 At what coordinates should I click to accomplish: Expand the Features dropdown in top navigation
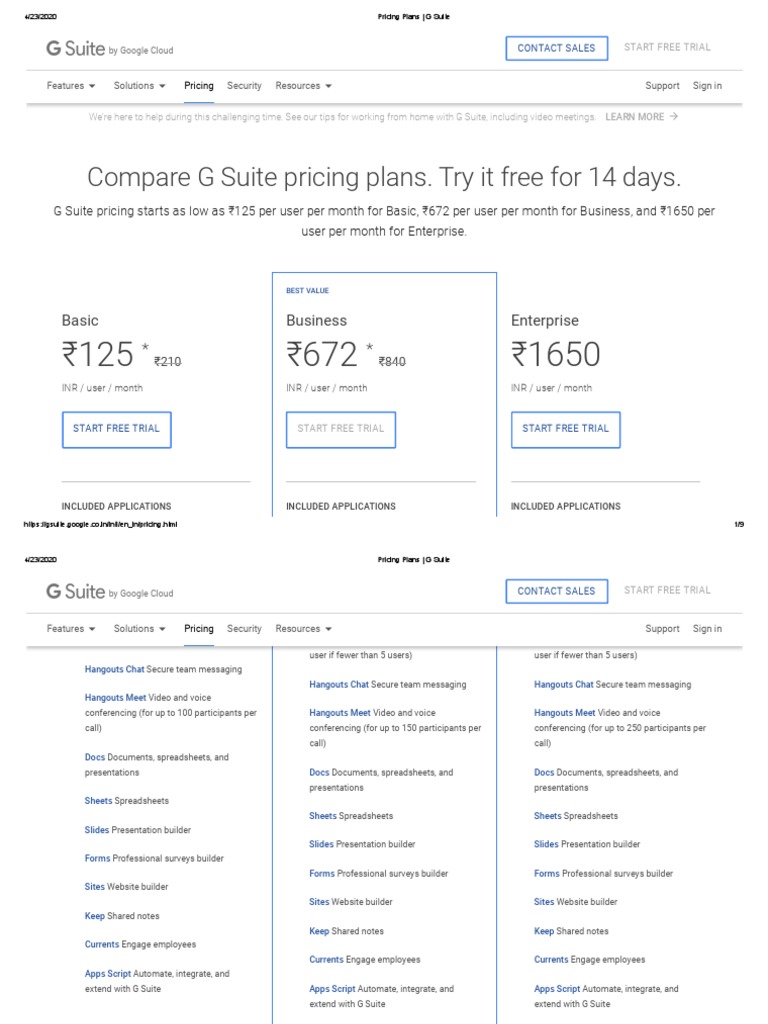pos(71,86)
